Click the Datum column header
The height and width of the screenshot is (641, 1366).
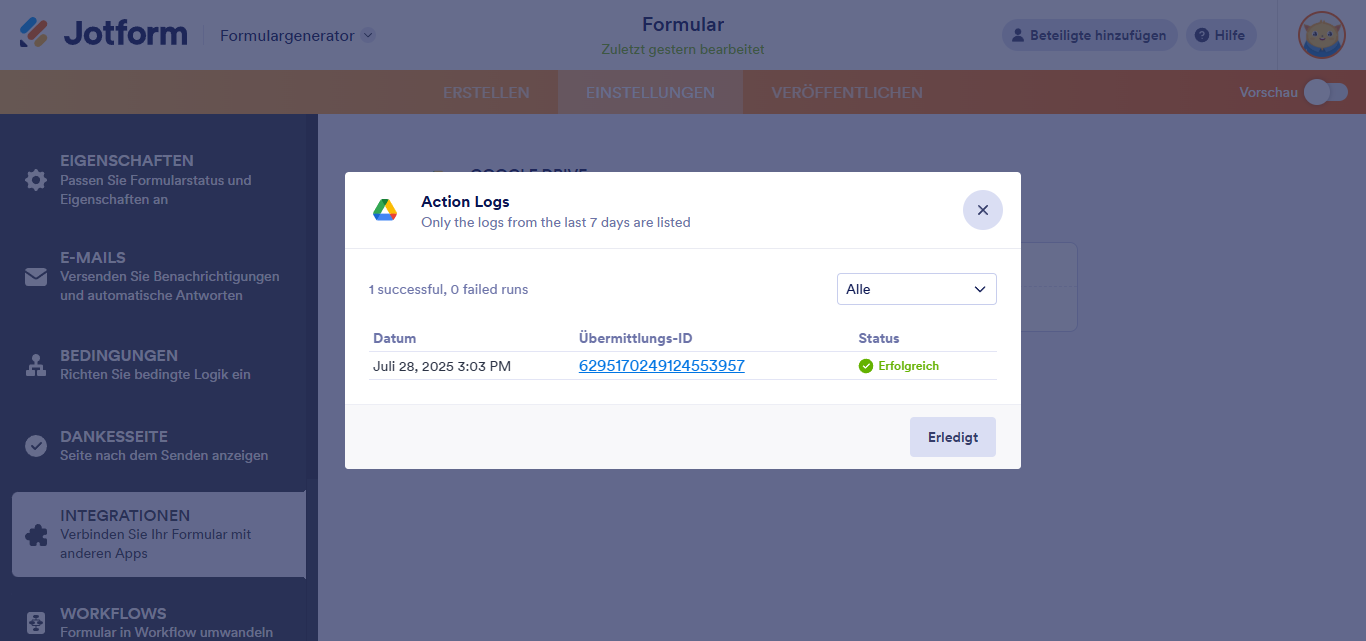click(x=395, y=338)
